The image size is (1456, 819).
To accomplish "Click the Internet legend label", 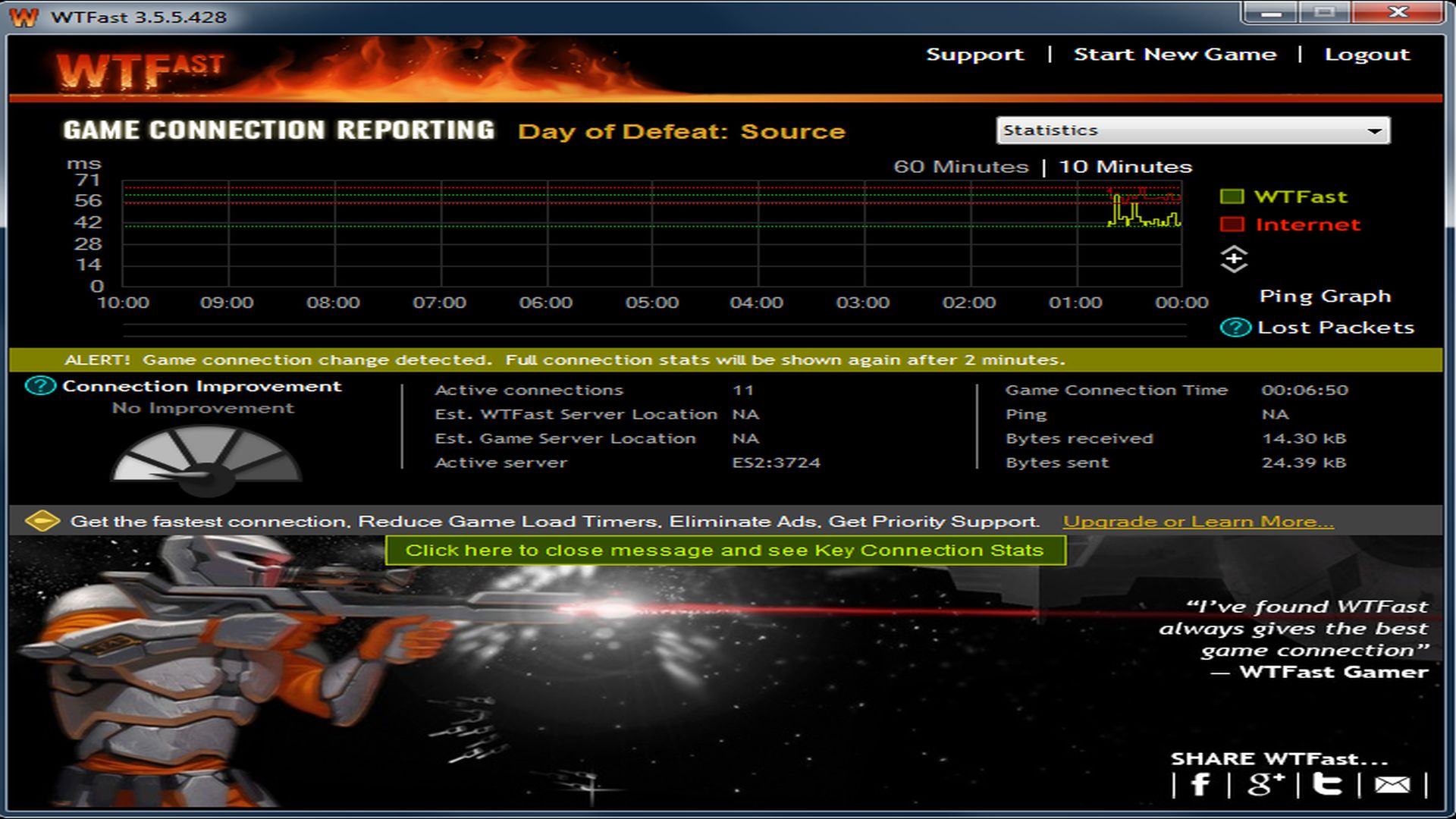I will pos(1308,224).
